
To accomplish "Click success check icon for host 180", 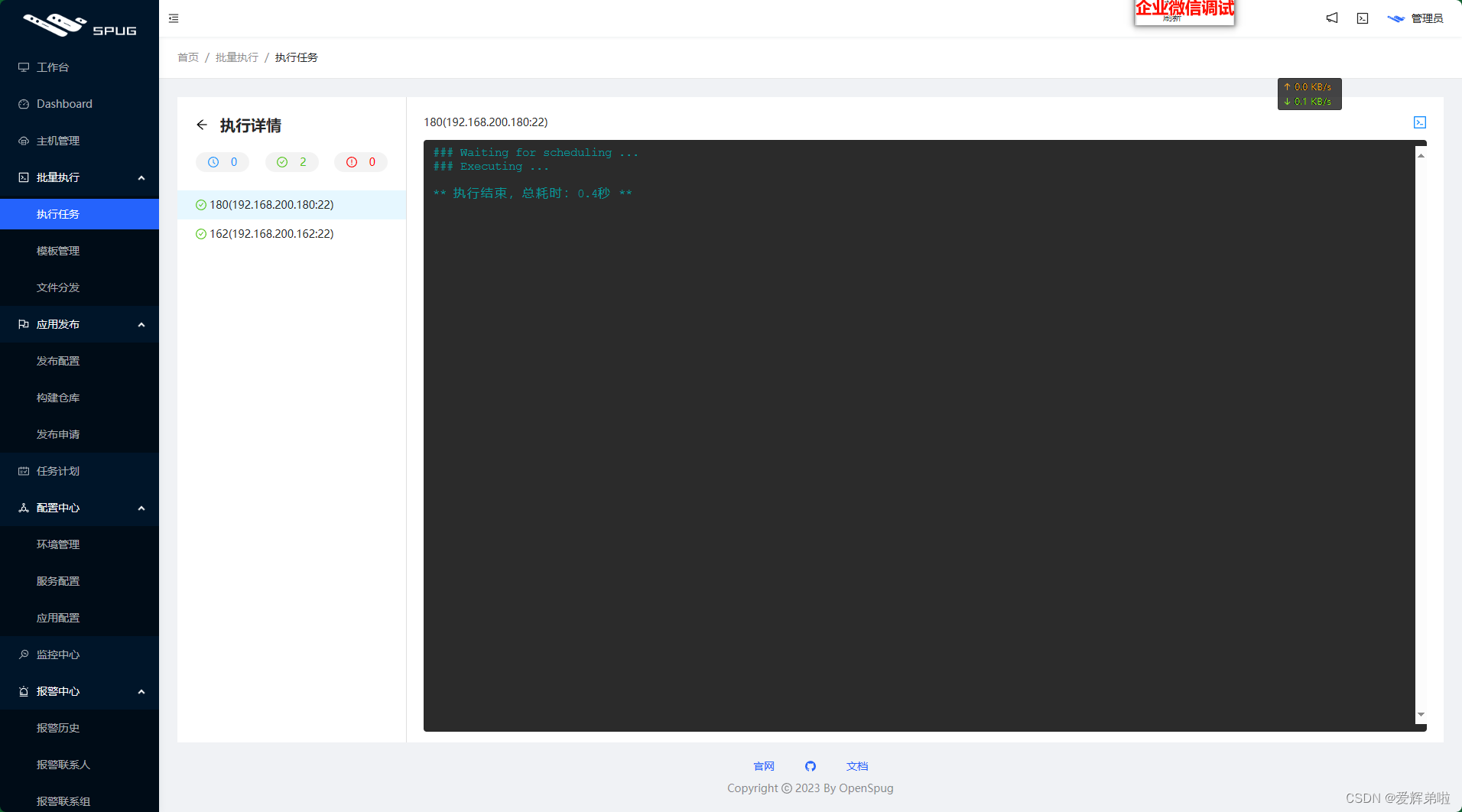I will (x=201, y=205).
